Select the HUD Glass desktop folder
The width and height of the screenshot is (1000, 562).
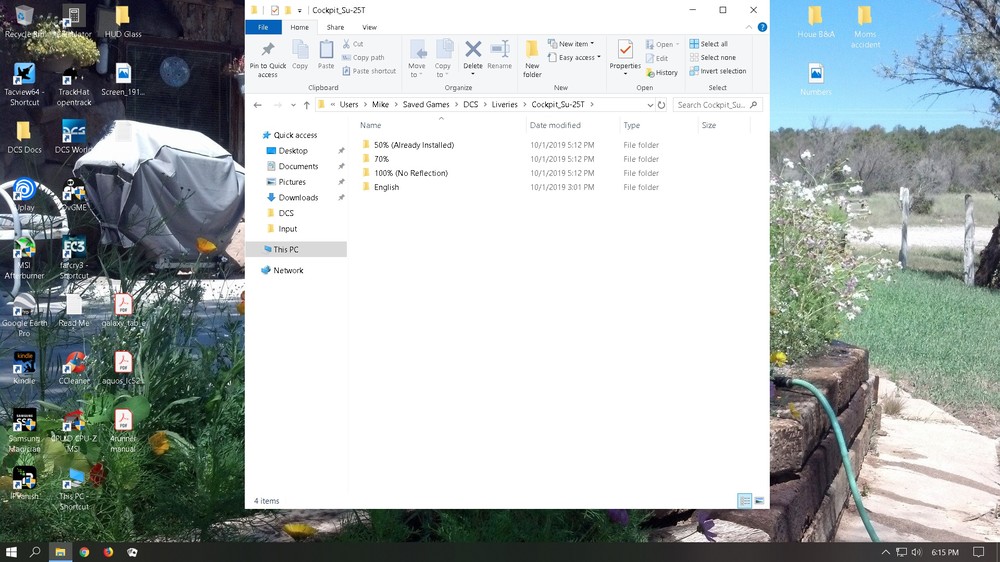[122, 21]
